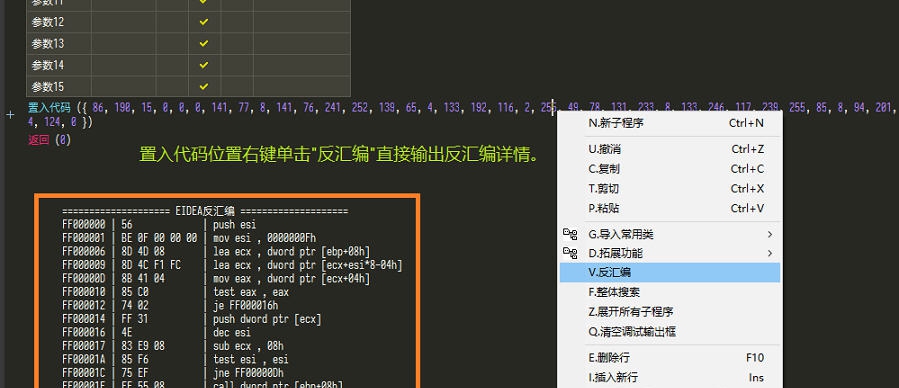Click the Ctrl+Z shortcut label in menu
The width and height of the screenshot is (899, 388).
point(748,150)
